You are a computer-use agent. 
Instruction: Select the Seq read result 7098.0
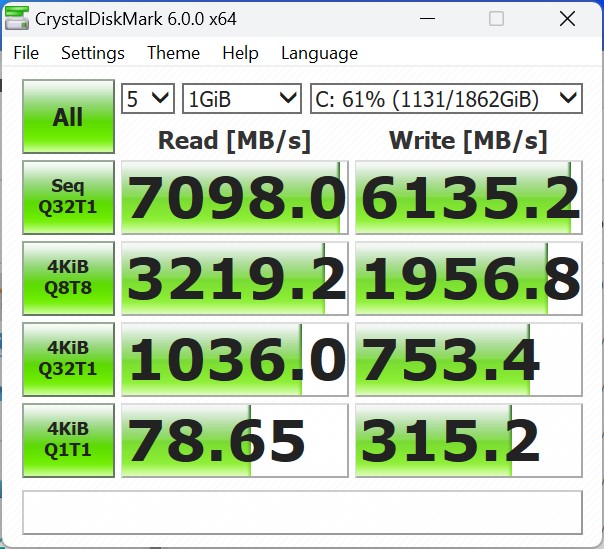coord(235,197)
